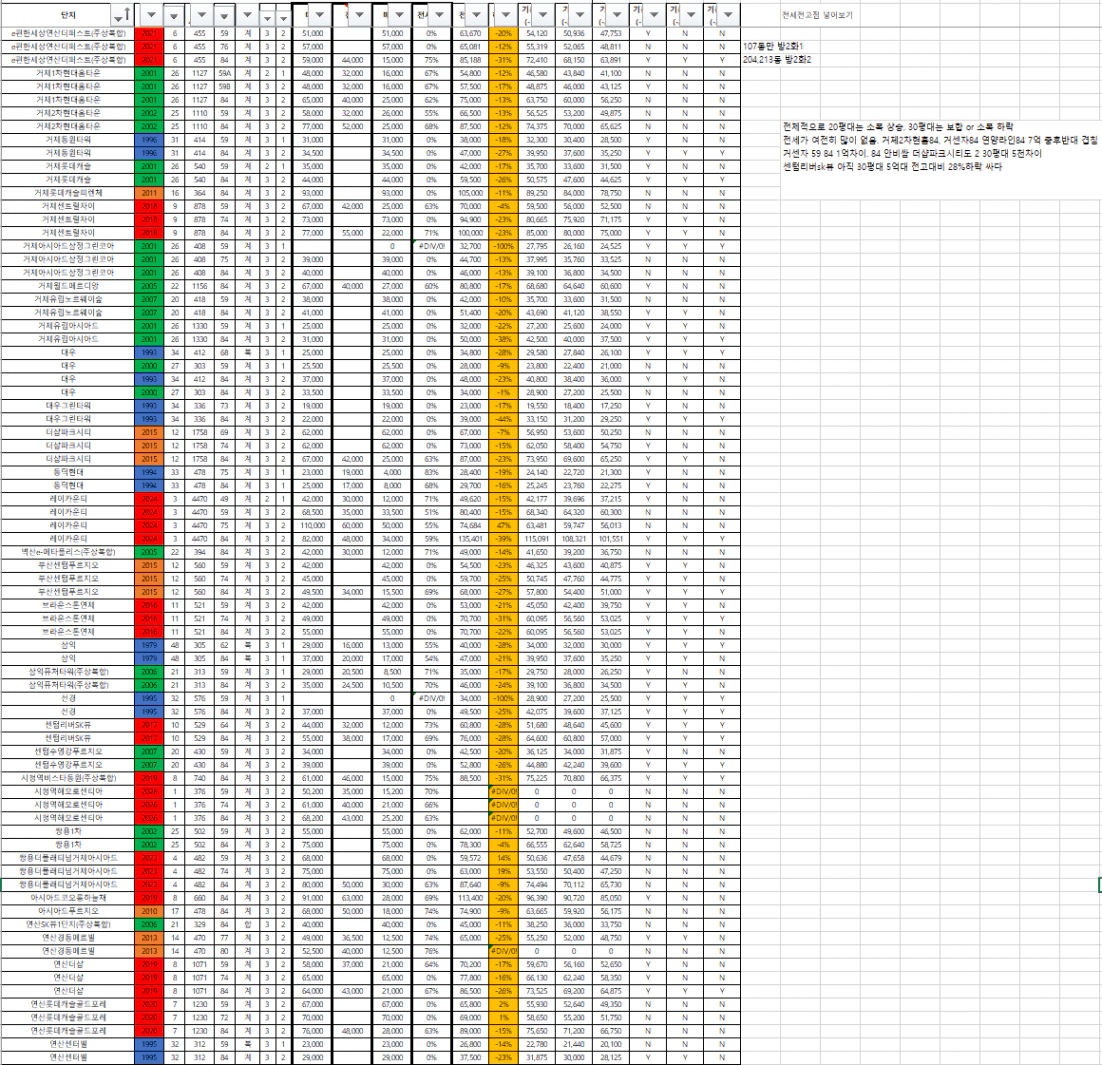Select the 19% orange cell
The width and height of the screenshot is (1102, 1065).
point(503,871)
